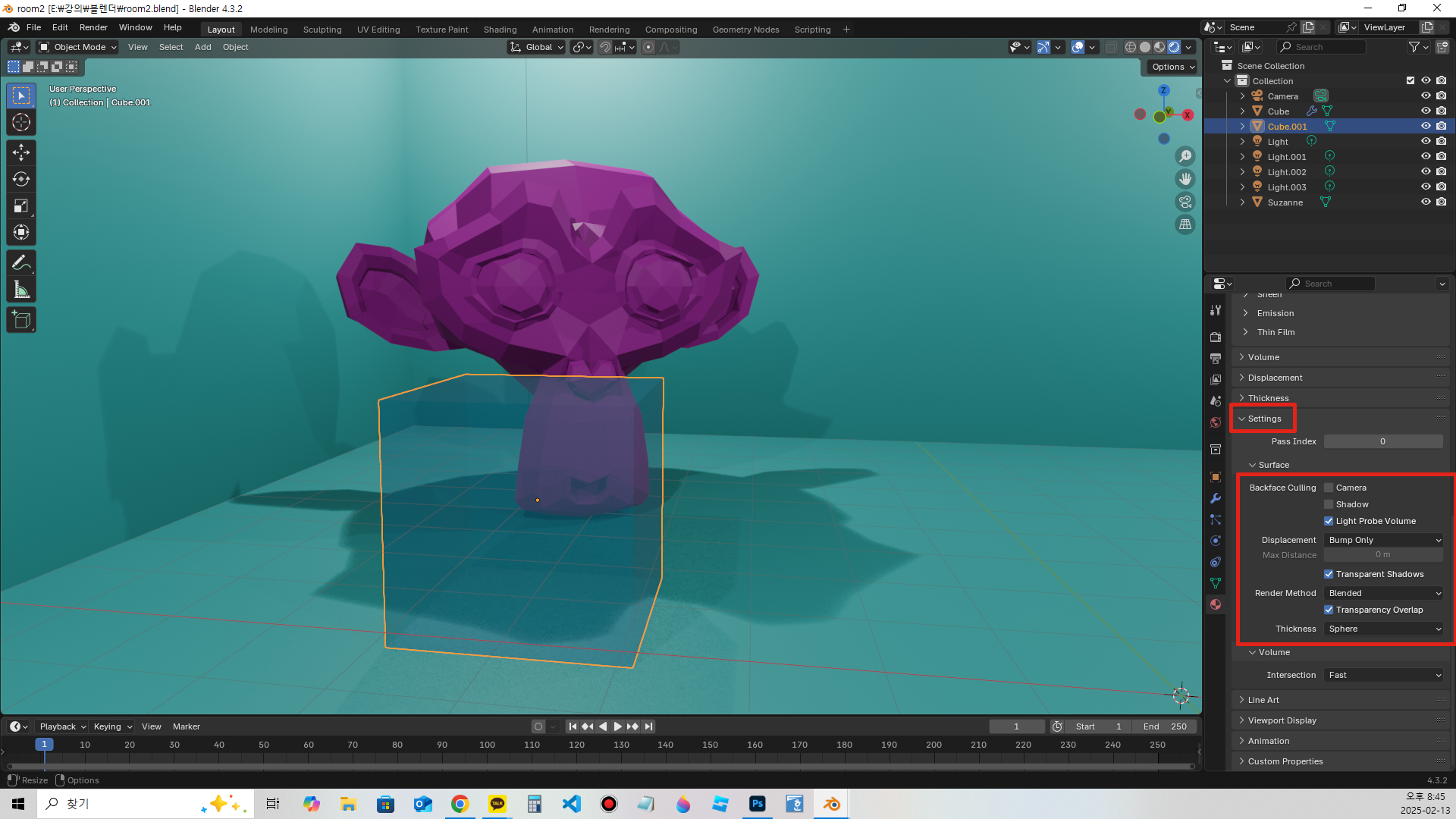Open the viewport Add menu
The width and height of the screenshot is (1456, 819).
tap(202, 47)
